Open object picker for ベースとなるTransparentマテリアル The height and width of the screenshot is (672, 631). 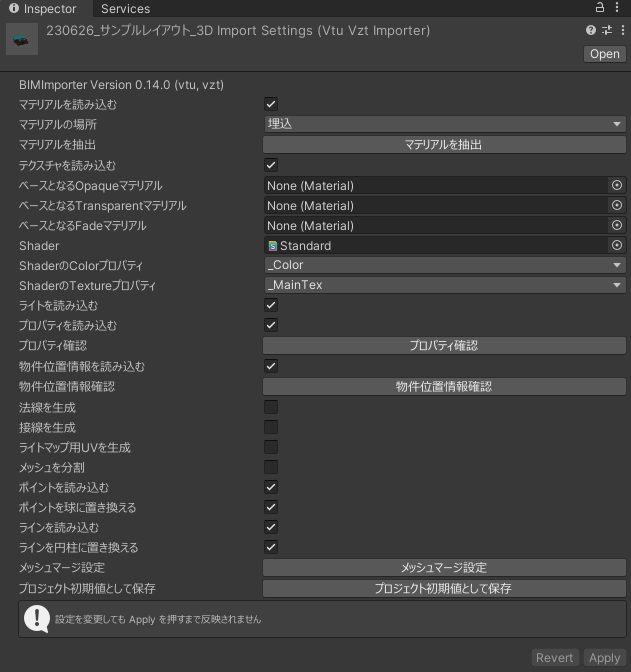click(x=617, y=205)
